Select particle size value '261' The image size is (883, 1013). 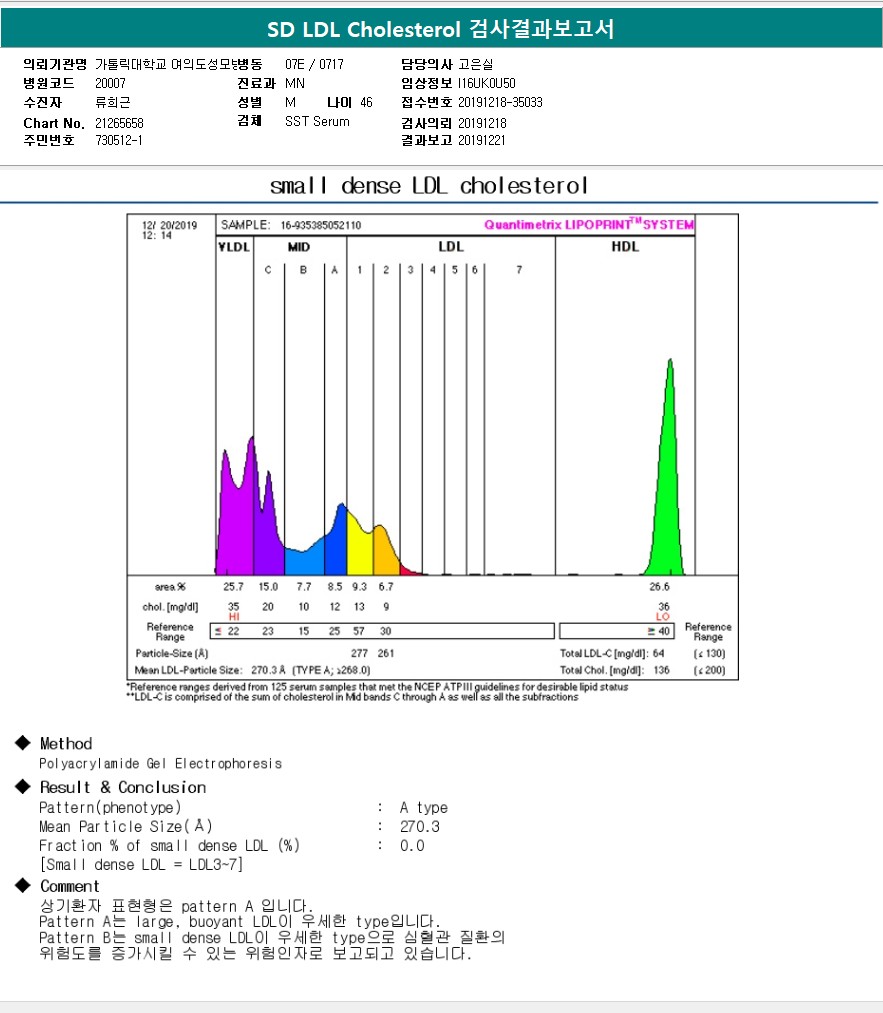click(386, 653)
